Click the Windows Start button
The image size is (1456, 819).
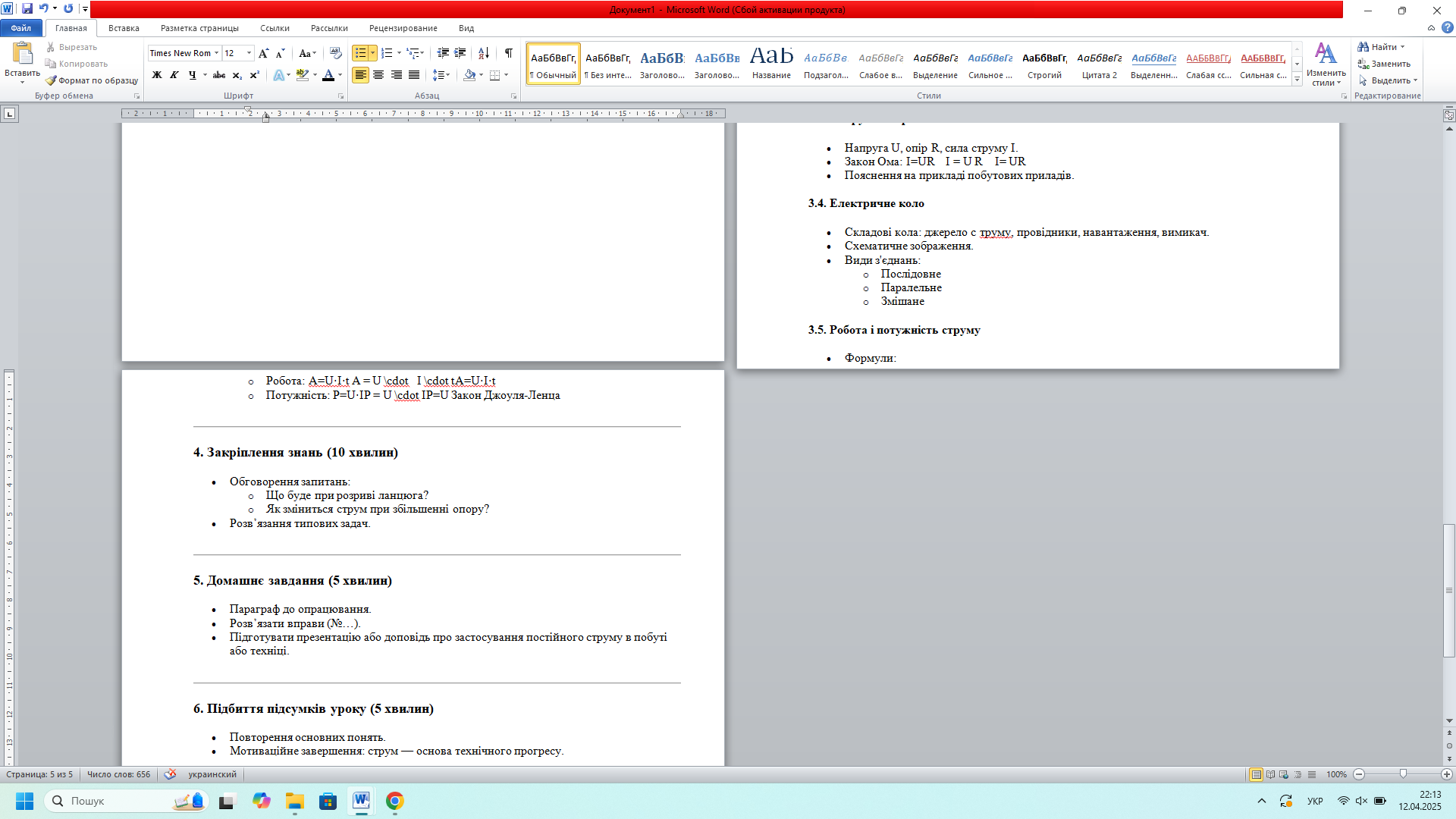24,801
